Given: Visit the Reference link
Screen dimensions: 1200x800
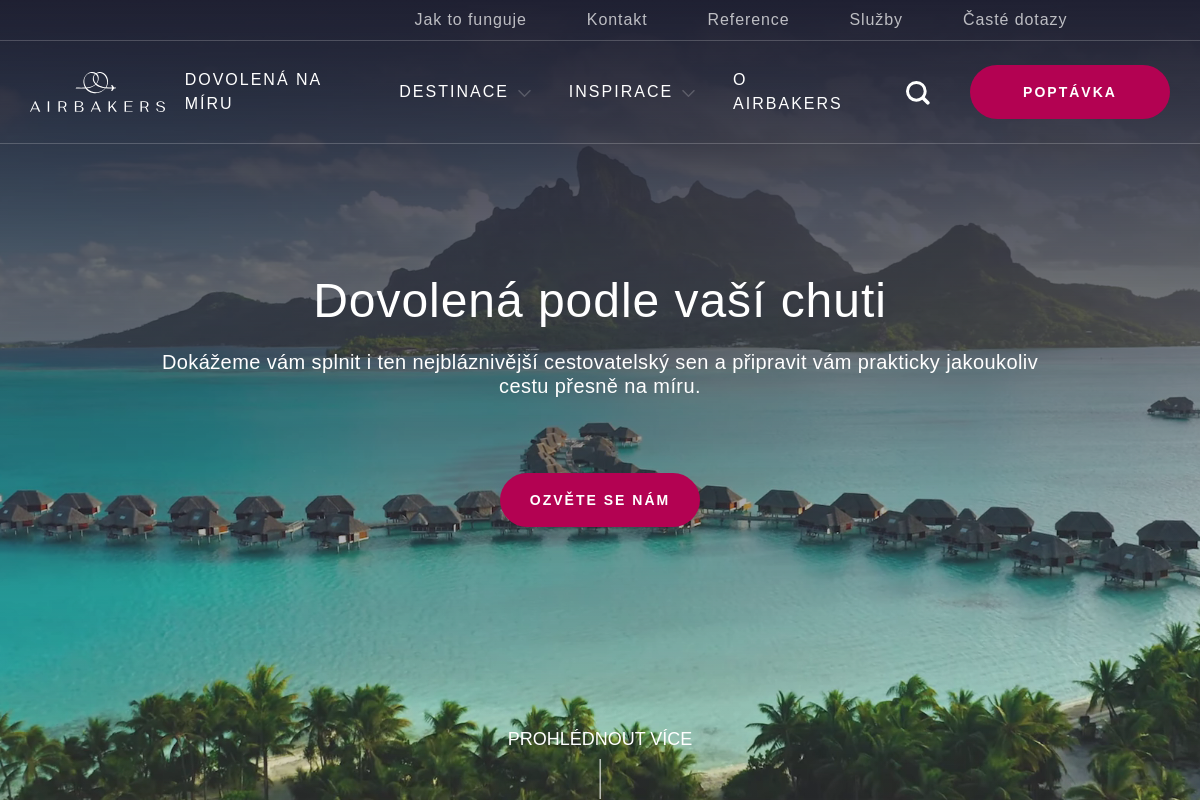Looking at the screenshot, I should [748, 20].
